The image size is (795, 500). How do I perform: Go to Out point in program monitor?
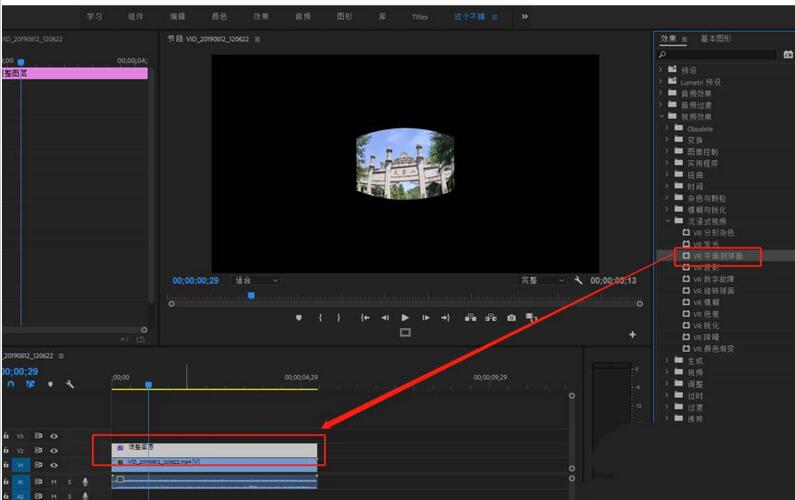coord(446,317)
